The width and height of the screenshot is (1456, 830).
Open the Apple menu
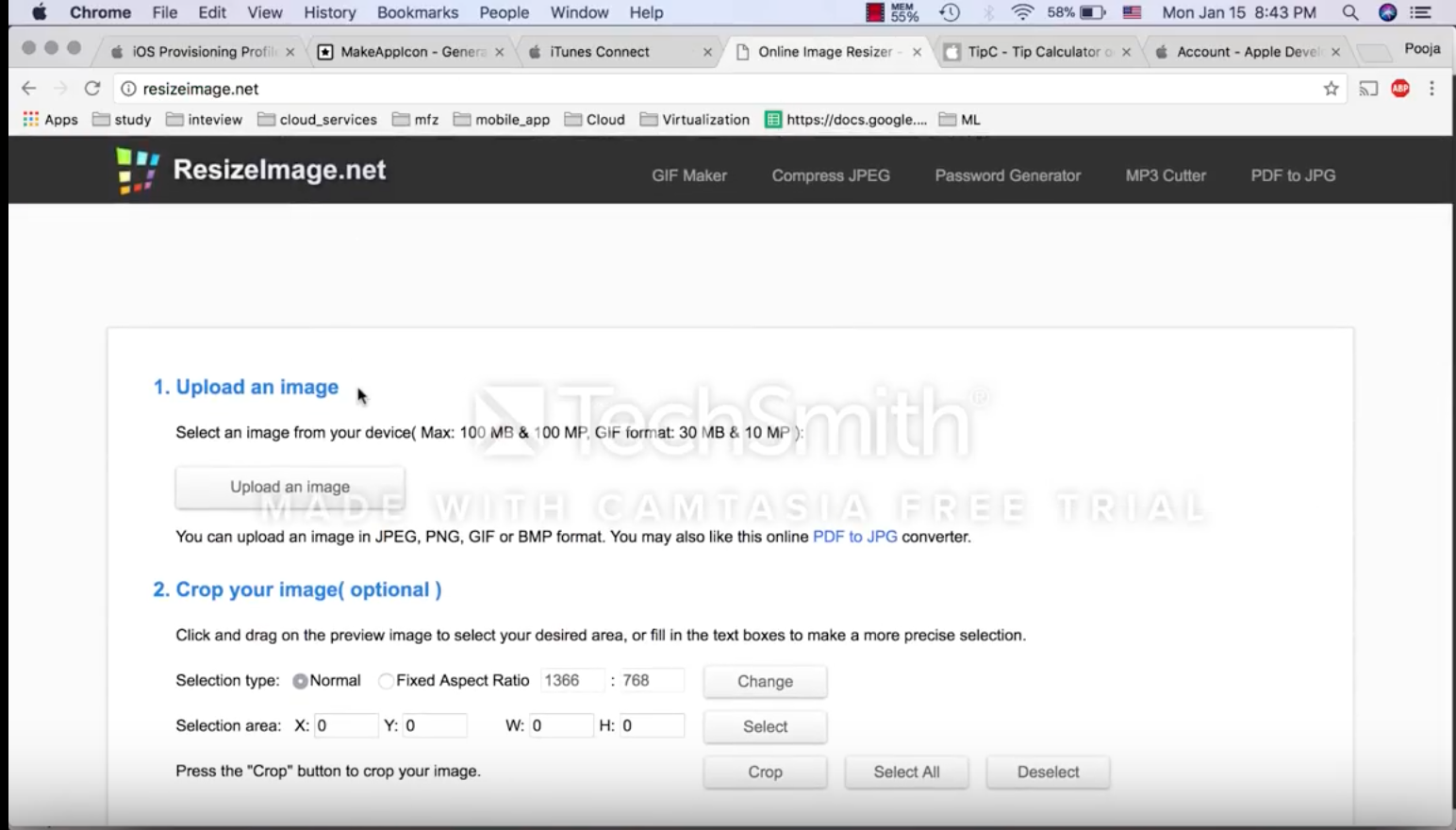pos(39,12)
